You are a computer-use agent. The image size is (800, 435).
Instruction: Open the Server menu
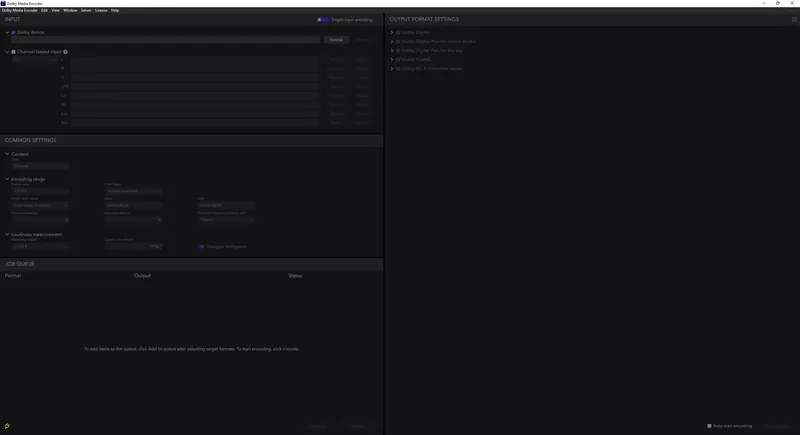[x=86, y=10]
